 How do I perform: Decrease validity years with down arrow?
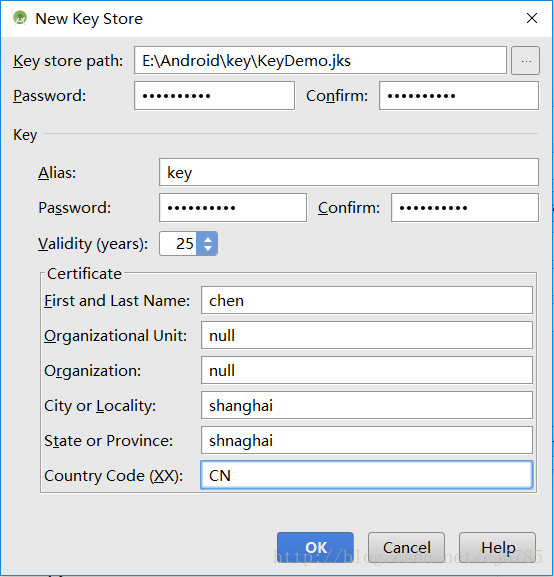coord(208,248)
